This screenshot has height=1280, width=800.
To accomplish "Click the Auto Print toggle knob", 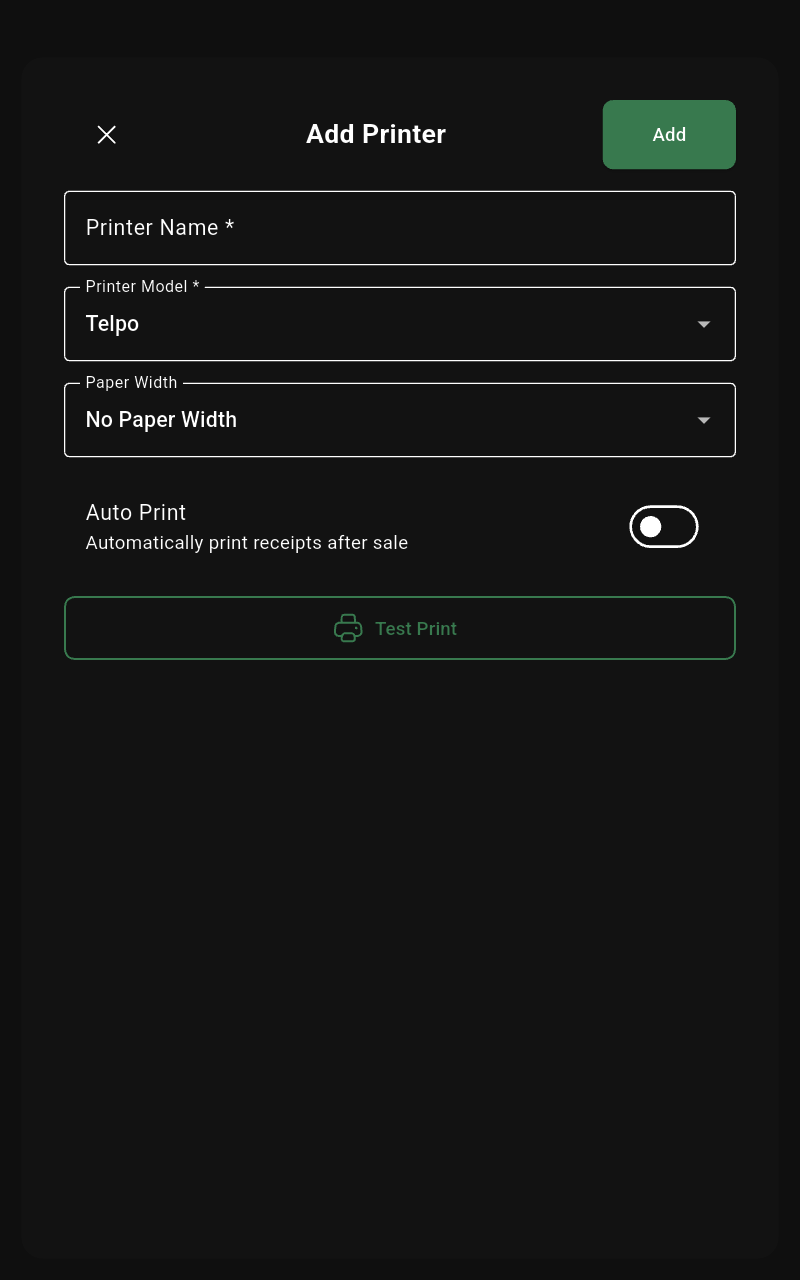I will (651, 527).
